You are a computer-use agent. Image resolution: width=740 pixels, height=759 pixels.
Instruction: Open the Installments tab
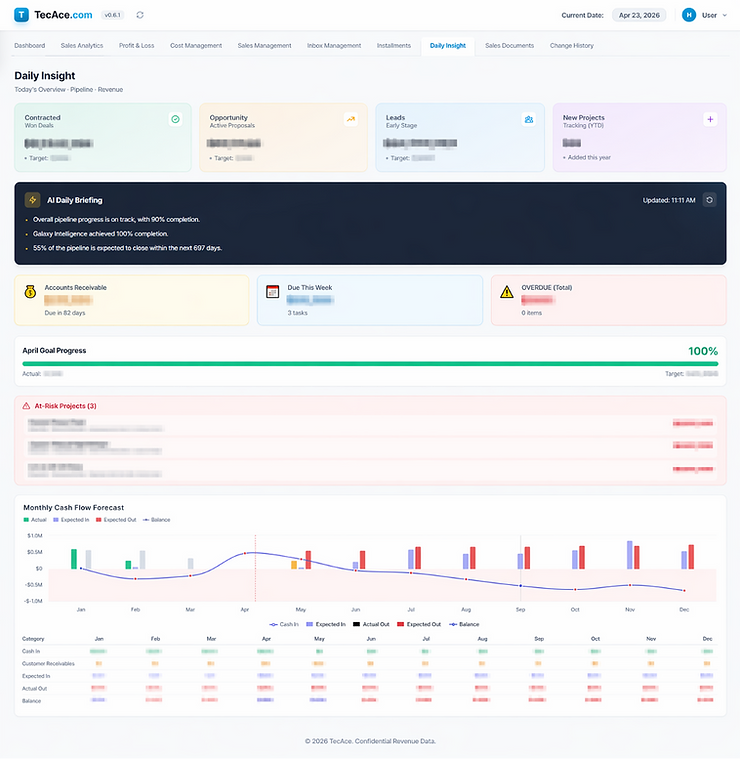tap(394, 46)
